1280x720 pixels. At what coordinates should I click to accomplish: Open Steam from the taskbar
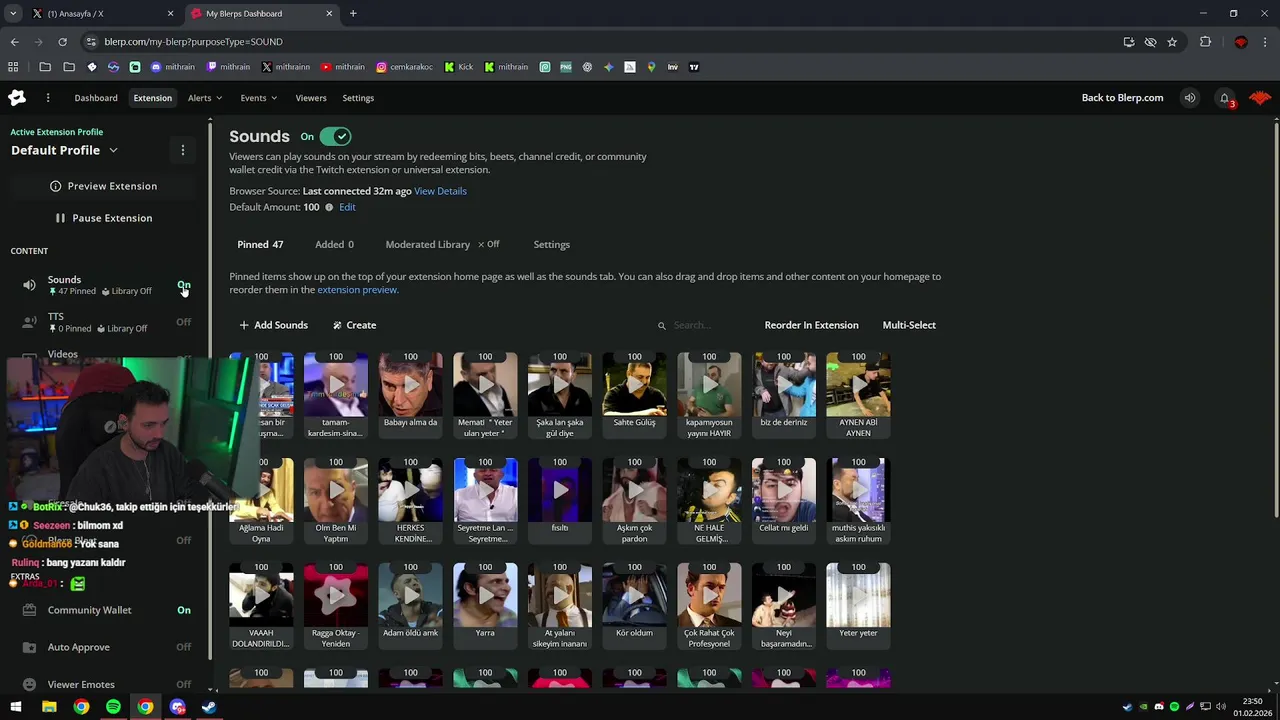click(x=209, y=707)
